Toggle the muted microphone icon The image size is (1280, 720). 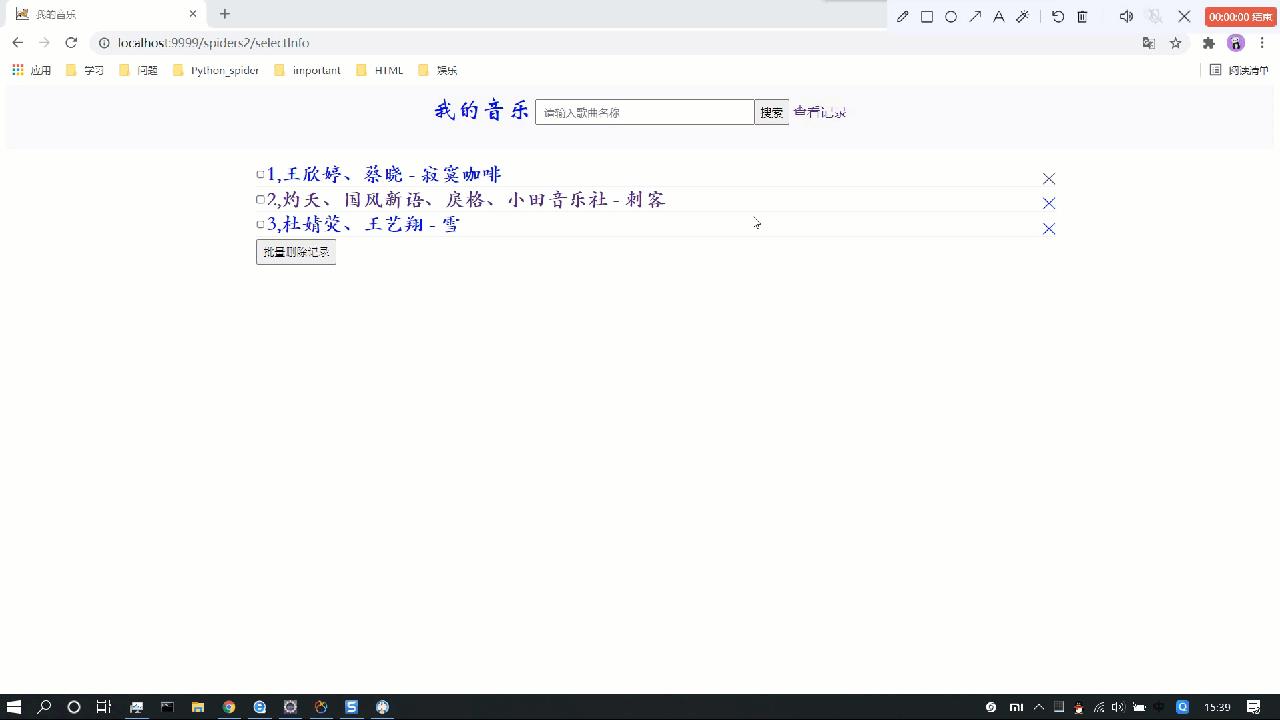(1155, 16)
